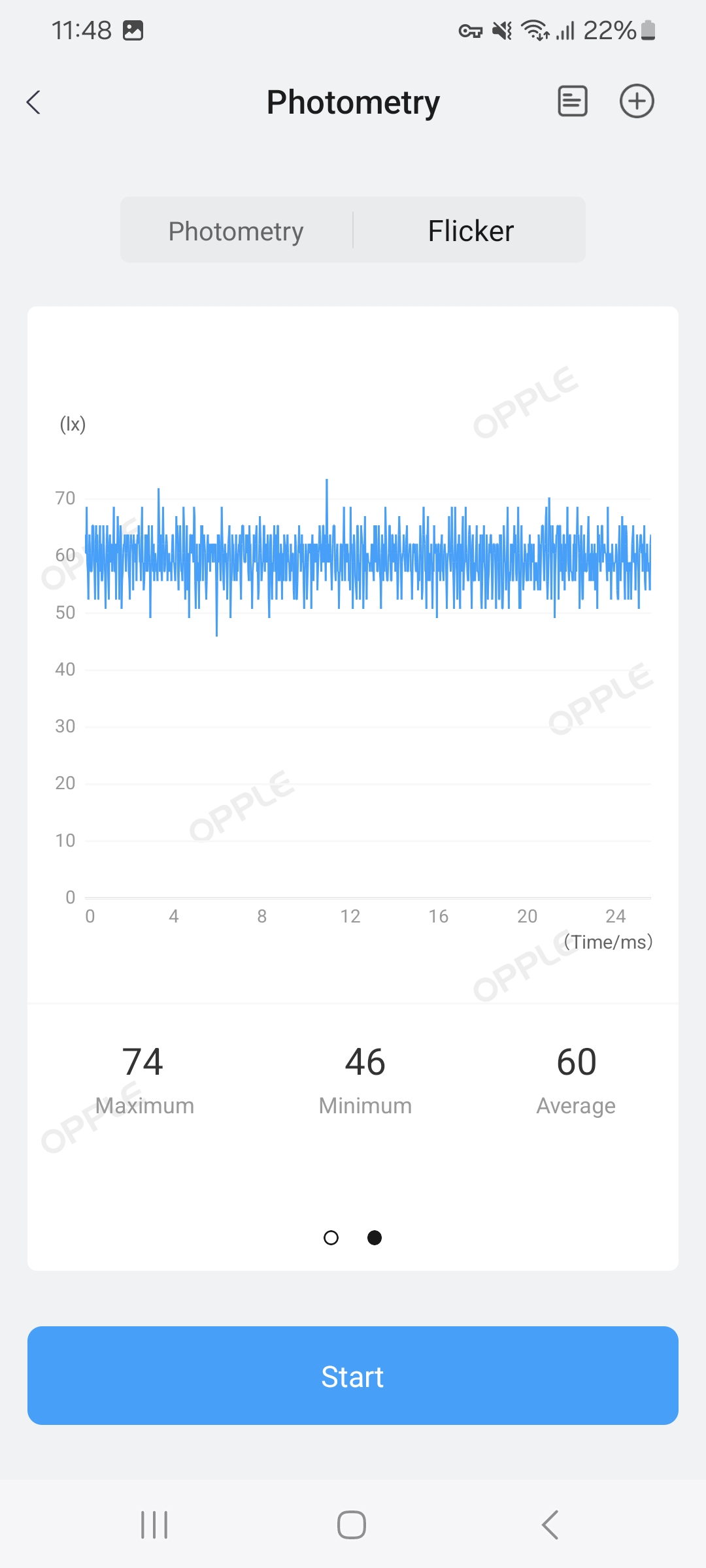This screenshot has height=1568, width=706.
Task: Tap the muted sound status icon
Action: [x=502, y=30]
